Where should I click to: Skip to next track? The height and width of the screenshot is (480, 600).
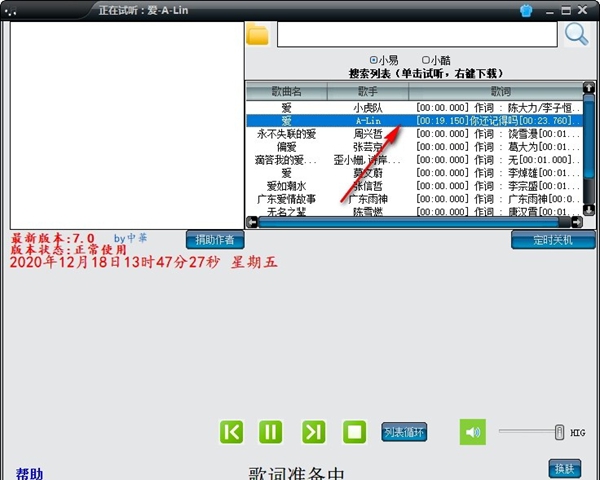314,432
